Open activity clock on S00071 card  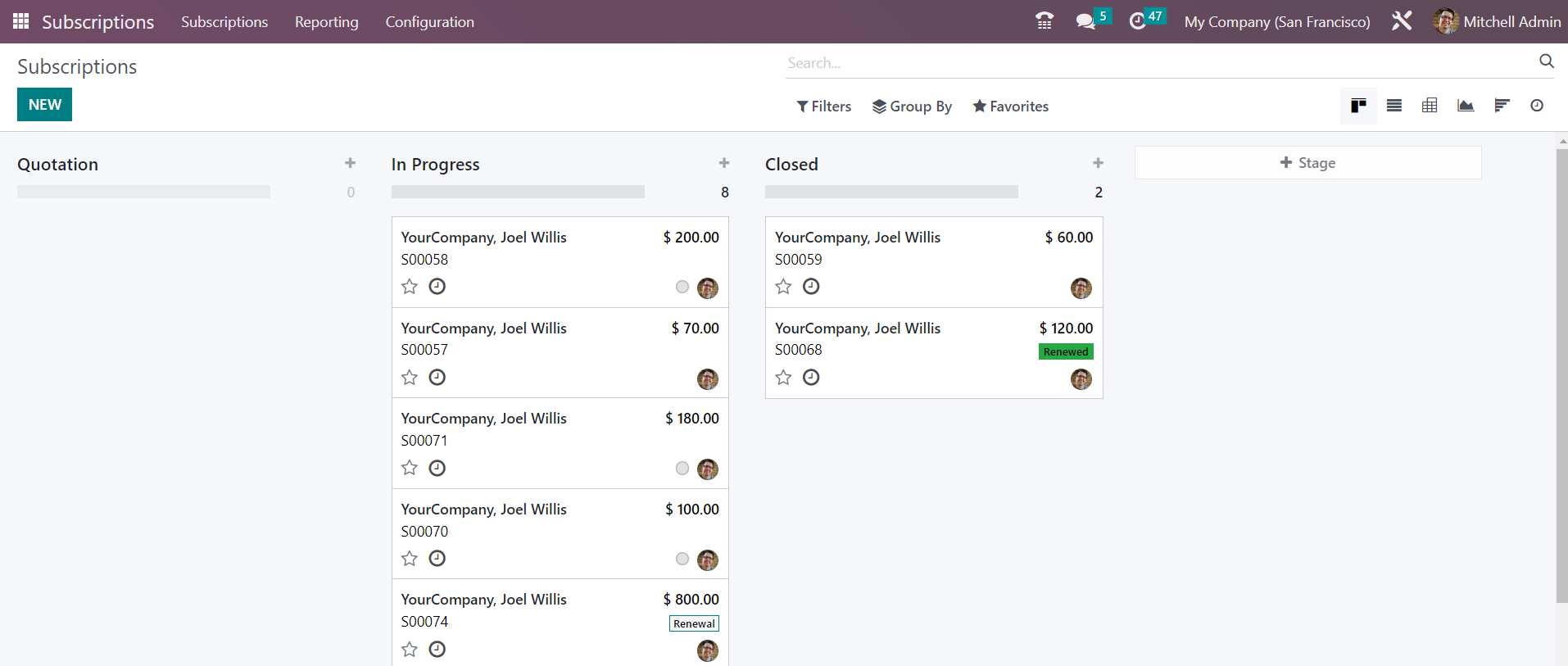(x=437, y=469)
